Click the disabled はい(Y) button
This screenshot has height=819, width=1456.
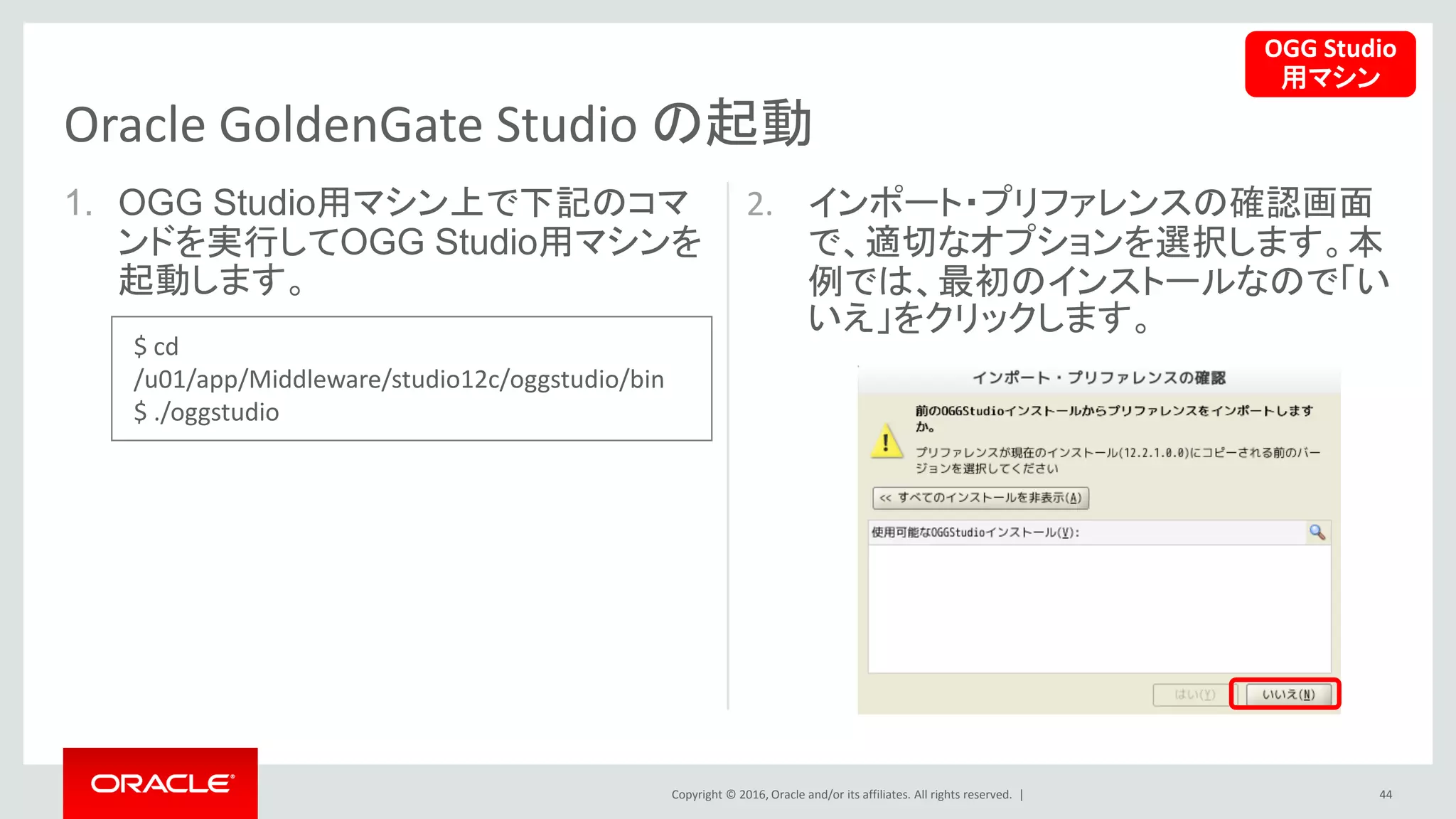tap(1194, 694)
